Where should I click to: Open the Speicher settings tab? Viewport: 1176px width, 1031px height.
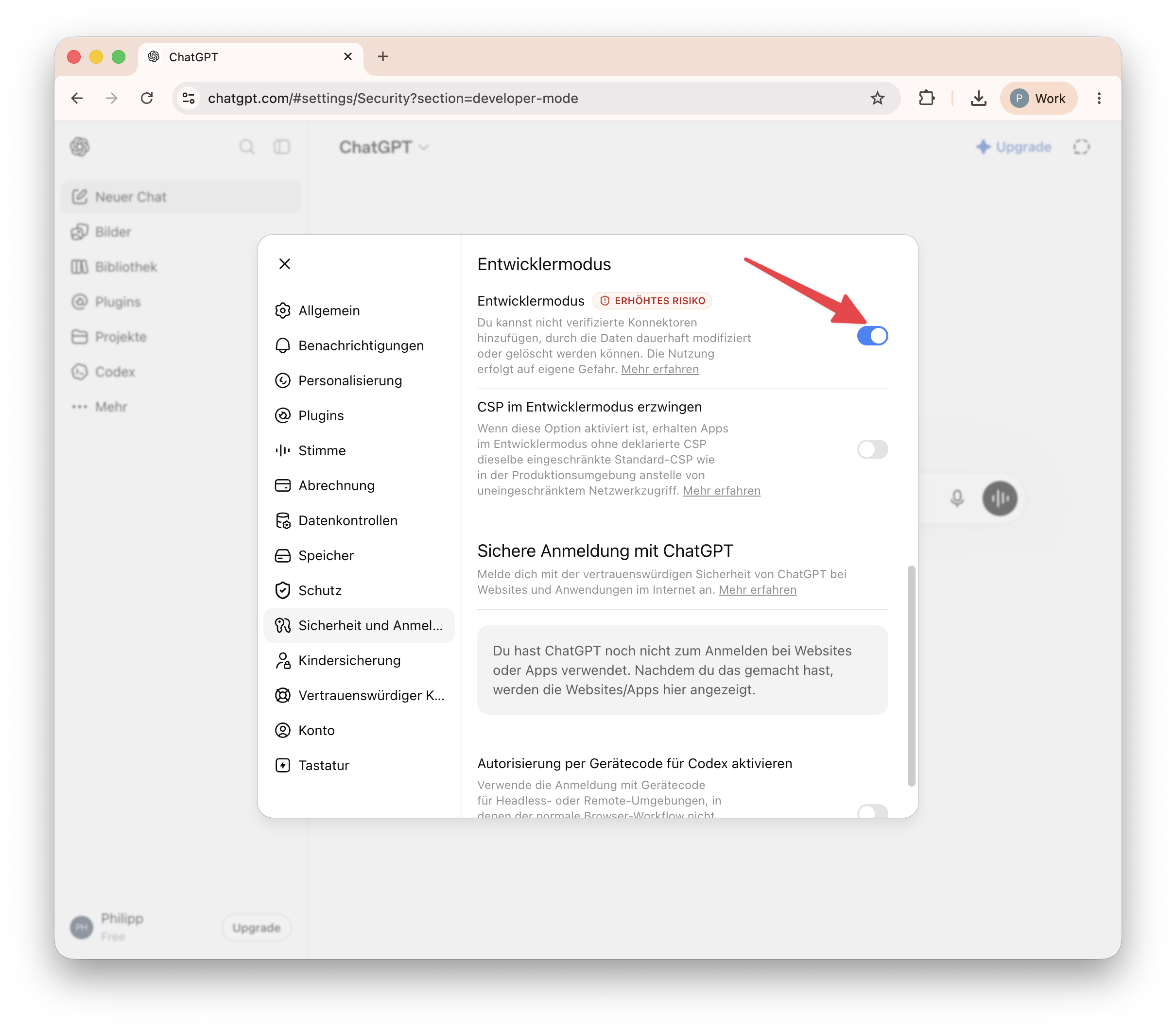359,556
